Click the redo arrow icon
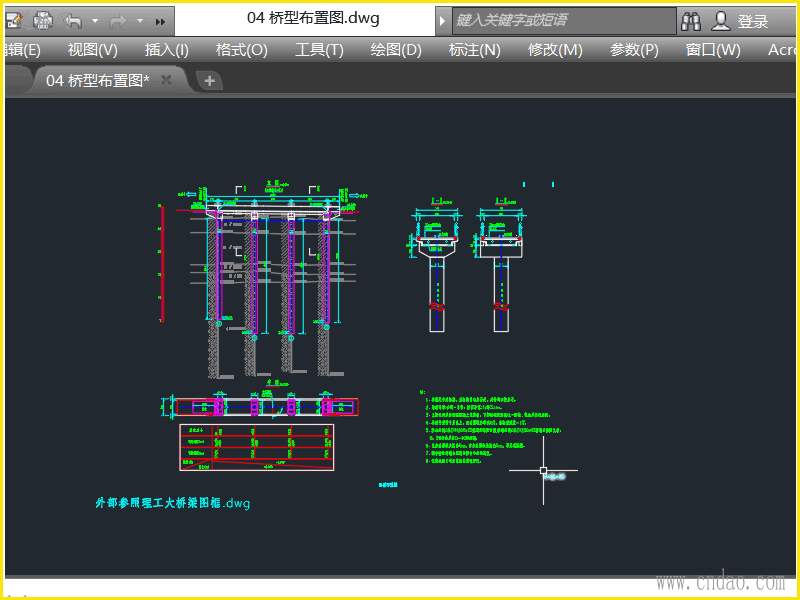This screenshot has height=600, width=800. (x=117, y=20)
